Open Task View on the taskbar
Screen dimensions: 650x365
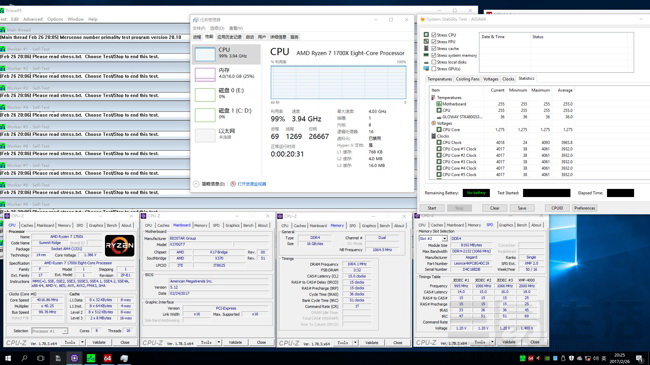point(41,358)
